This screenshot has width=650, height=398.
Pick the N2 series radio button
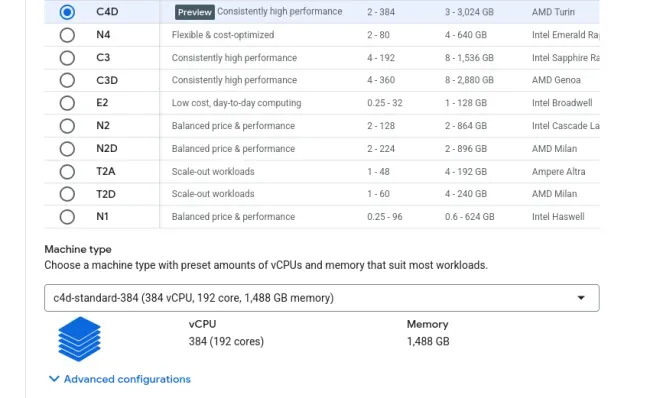(67, 126)
